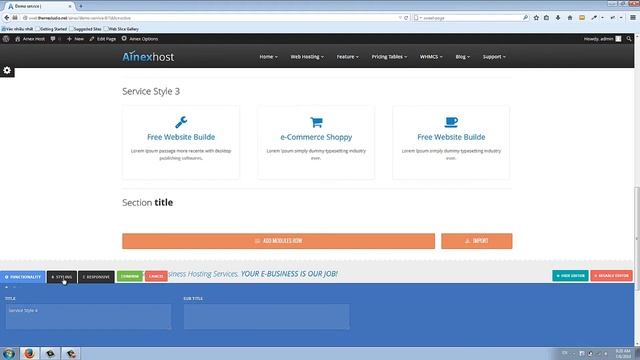
Task: Click the Service Style 3 heading
Action: [x=151, y=91]
